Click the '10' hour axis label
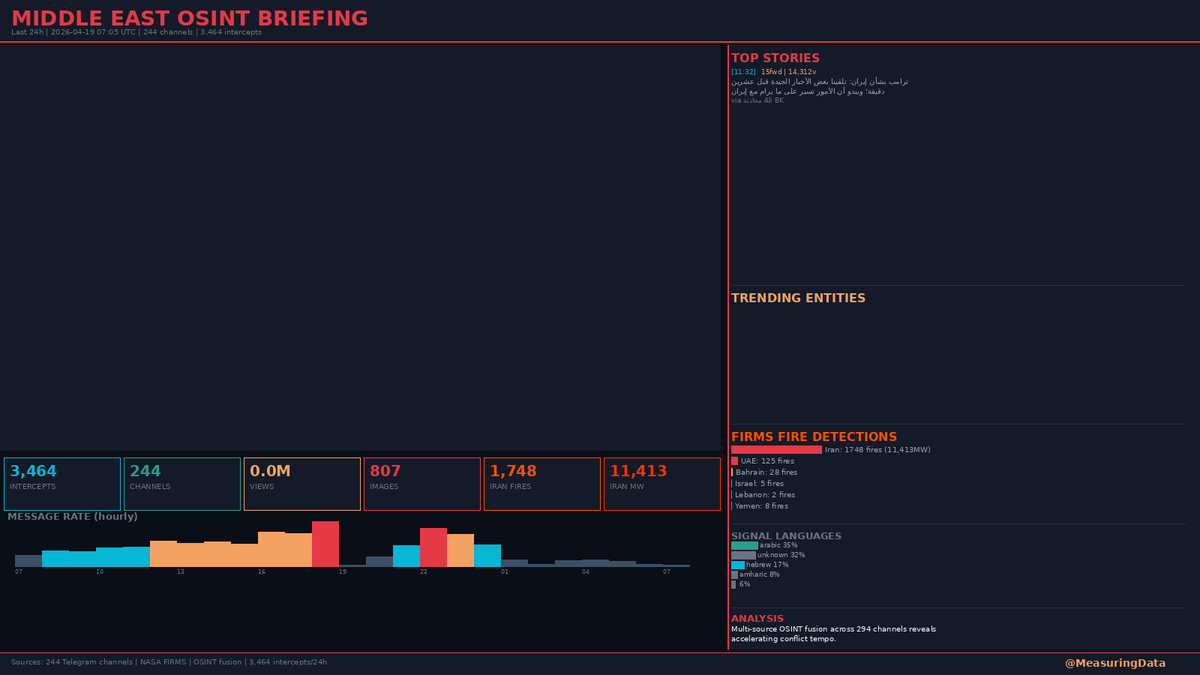The width and height of the screenshot is (1200, 675). (x=99, y=572)
